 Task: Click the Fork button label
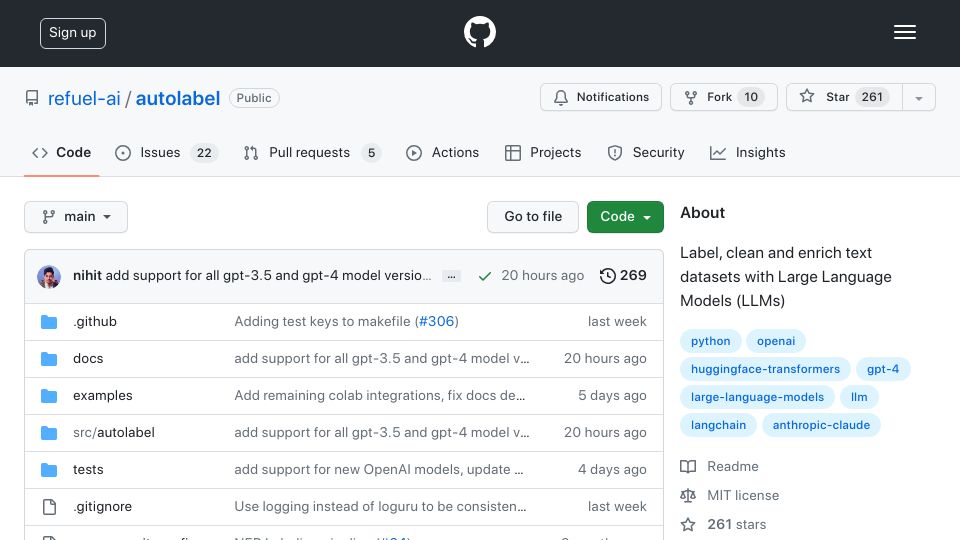coord(719,97)
